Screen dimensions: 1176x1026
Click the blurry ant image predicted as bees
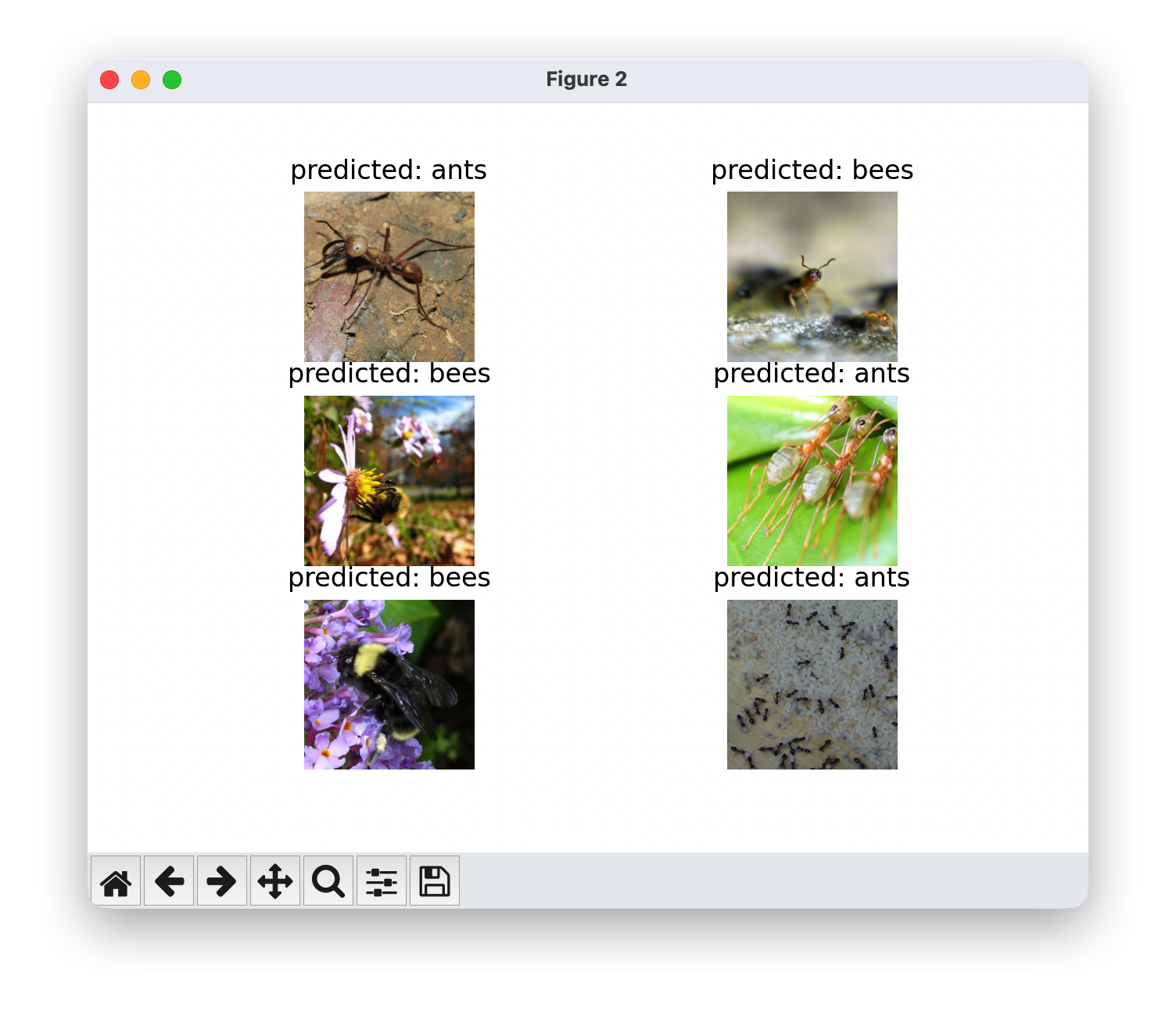pos(812,277)
